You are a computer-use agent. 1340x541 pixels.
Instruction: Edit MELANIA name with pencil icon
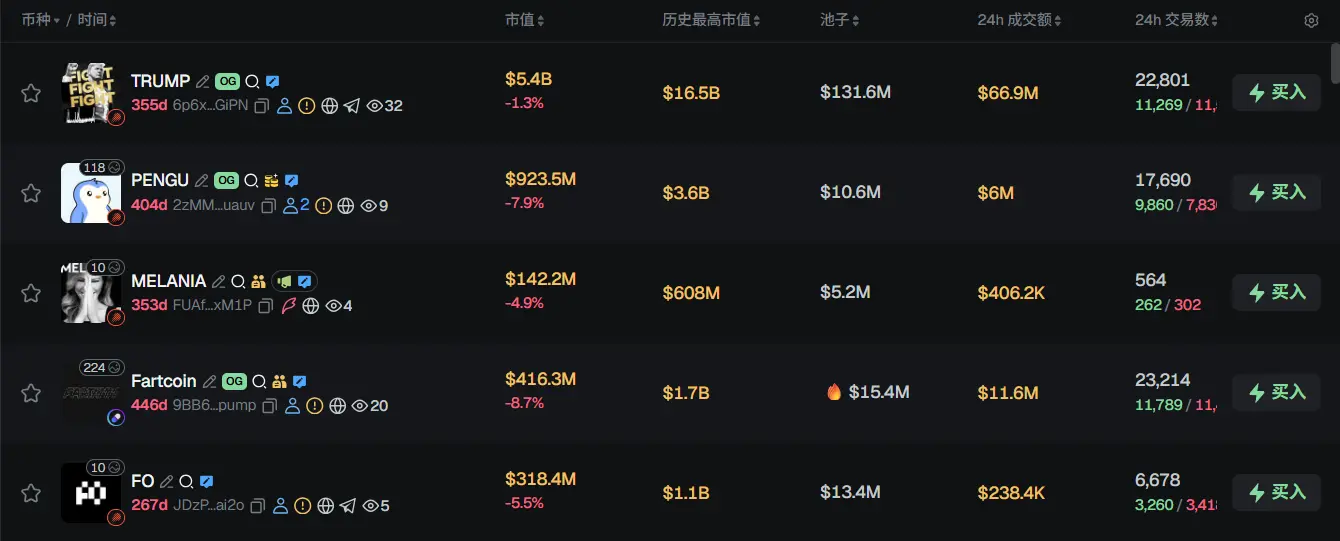[219, 281]
